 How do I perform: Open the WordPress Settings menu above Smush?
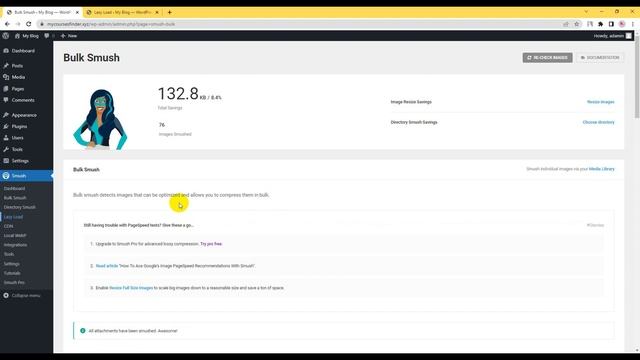[x=20, y=161]
